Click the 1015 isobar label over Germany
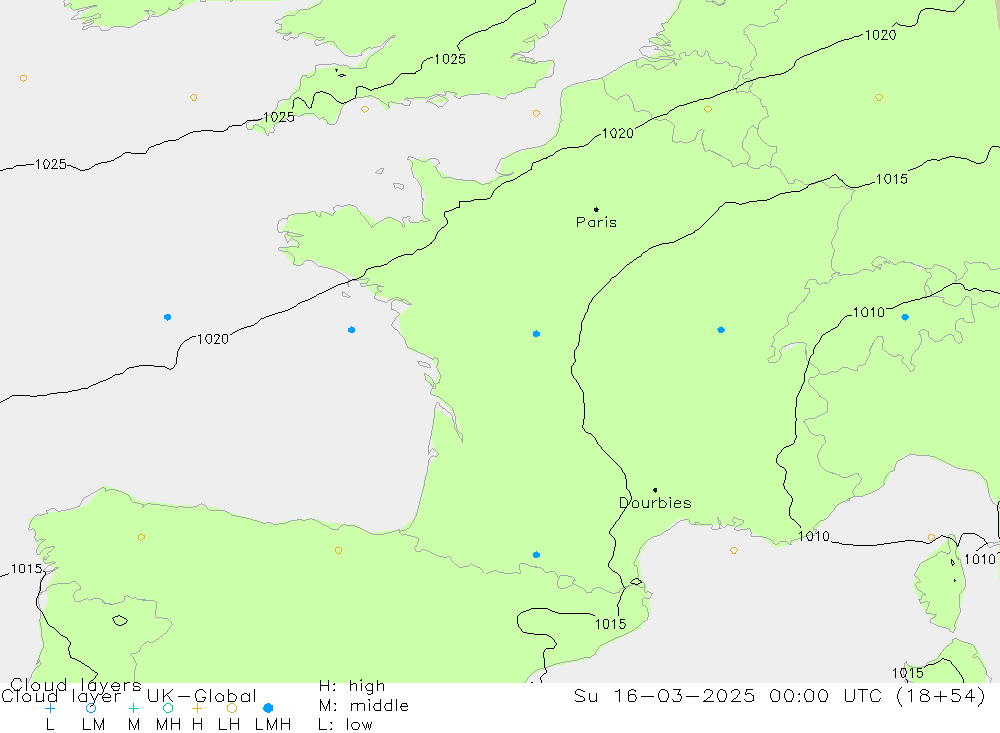The width and height of the screenshot is (1000, 733). click(892, 179)
